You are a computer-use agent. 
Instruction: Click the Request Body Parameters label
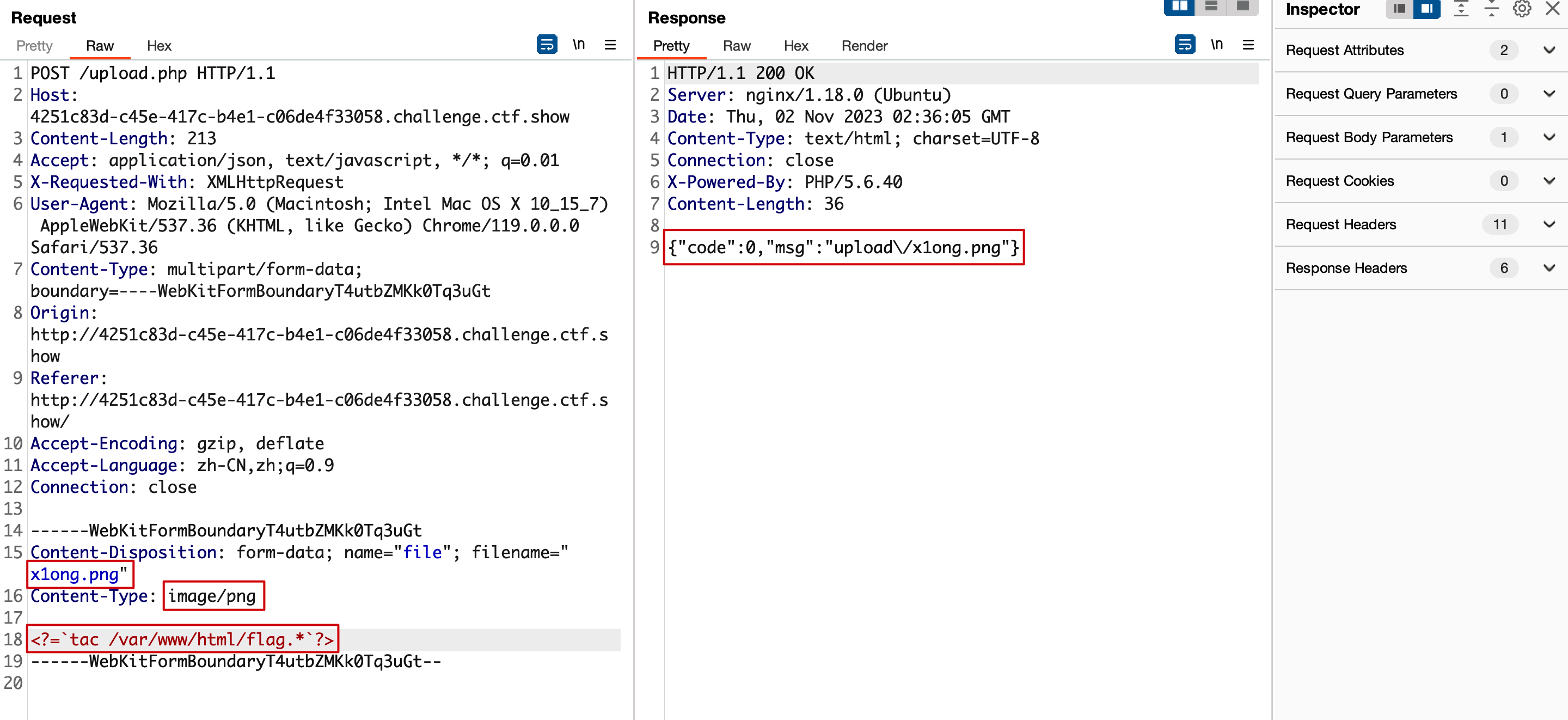pos(1369,137)
